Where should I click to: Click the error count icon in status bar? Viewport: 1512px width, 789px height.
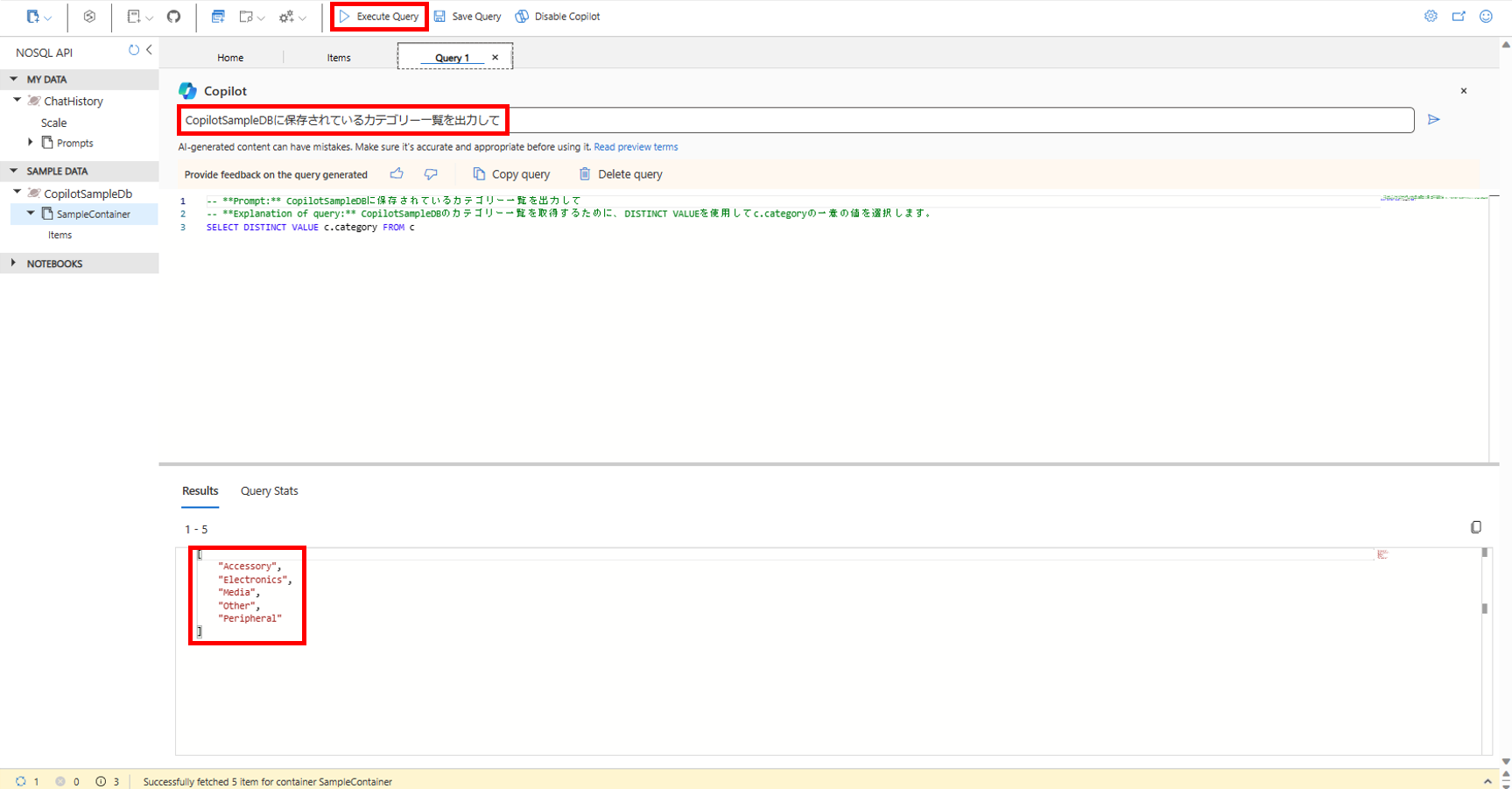coord(60,781)
